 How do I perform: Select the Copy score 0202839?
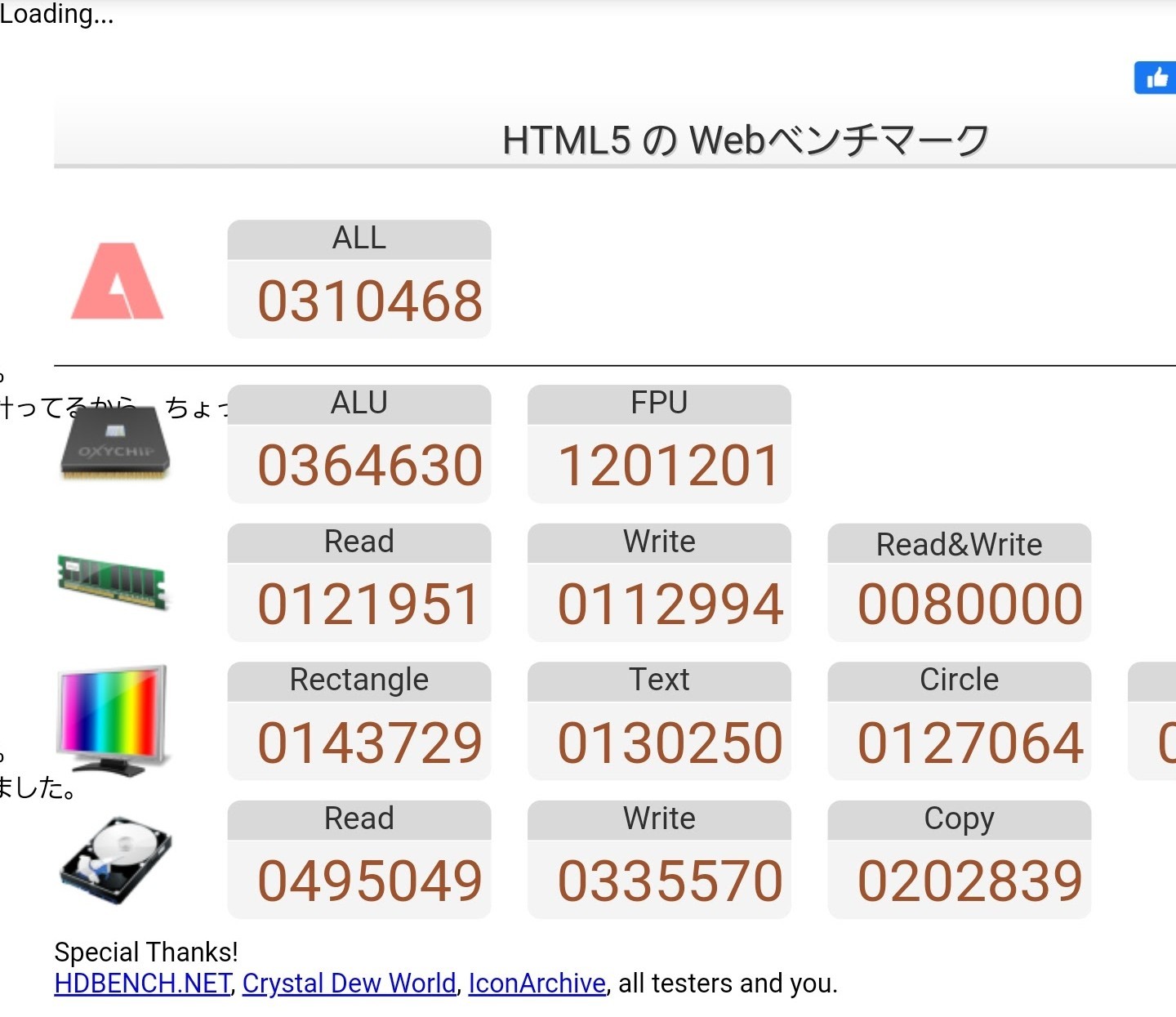(x=970, y=881)
